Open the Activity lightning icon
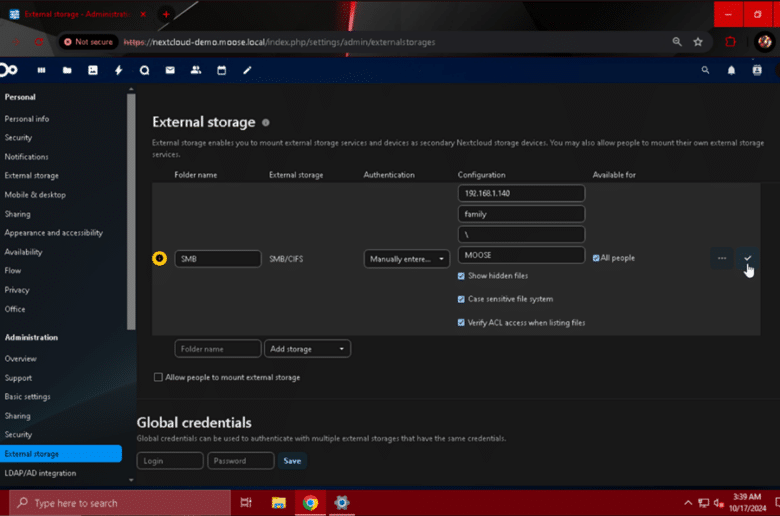The height and width of the screenshot is (516, 780). (x=118, y=70)
